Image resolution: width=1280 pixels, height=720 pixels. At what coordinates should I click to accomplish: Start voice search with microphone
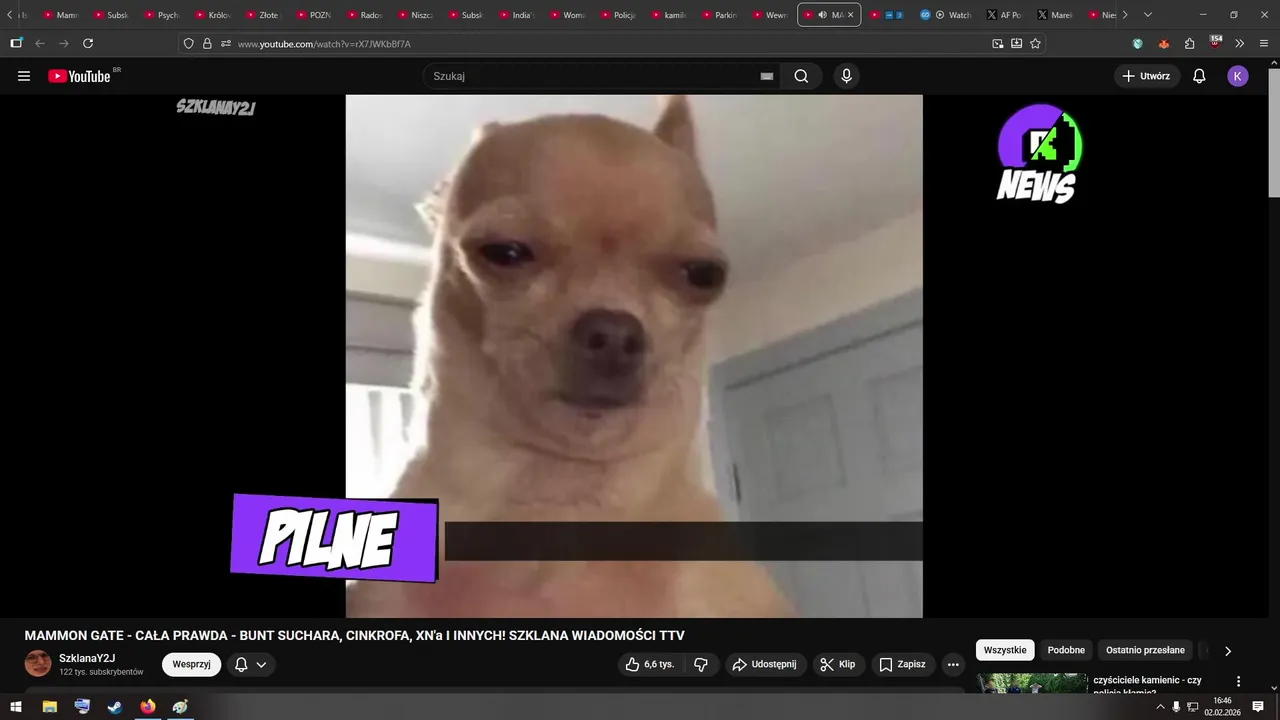(847, 76)
